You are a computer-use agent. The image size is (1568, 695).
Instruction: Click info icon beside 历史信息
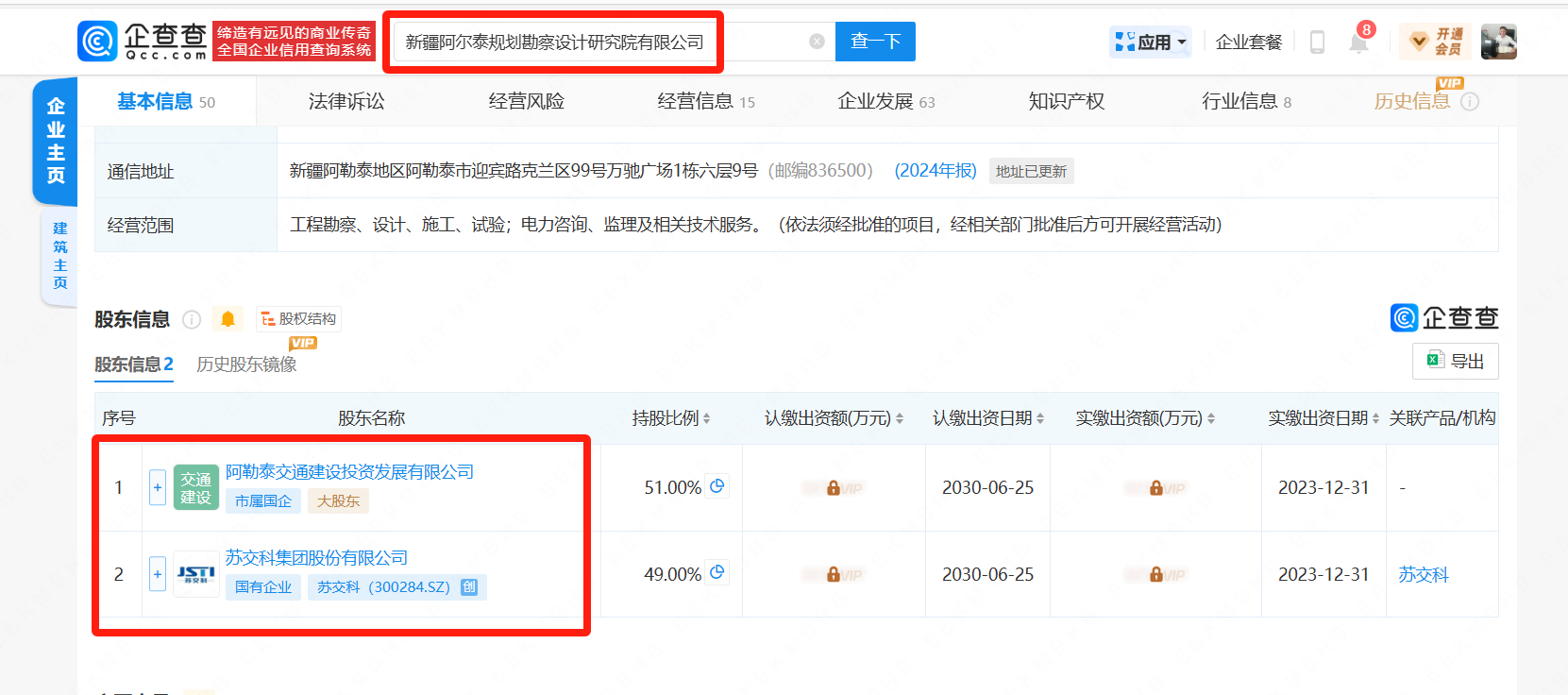[x=1470, y=102]
